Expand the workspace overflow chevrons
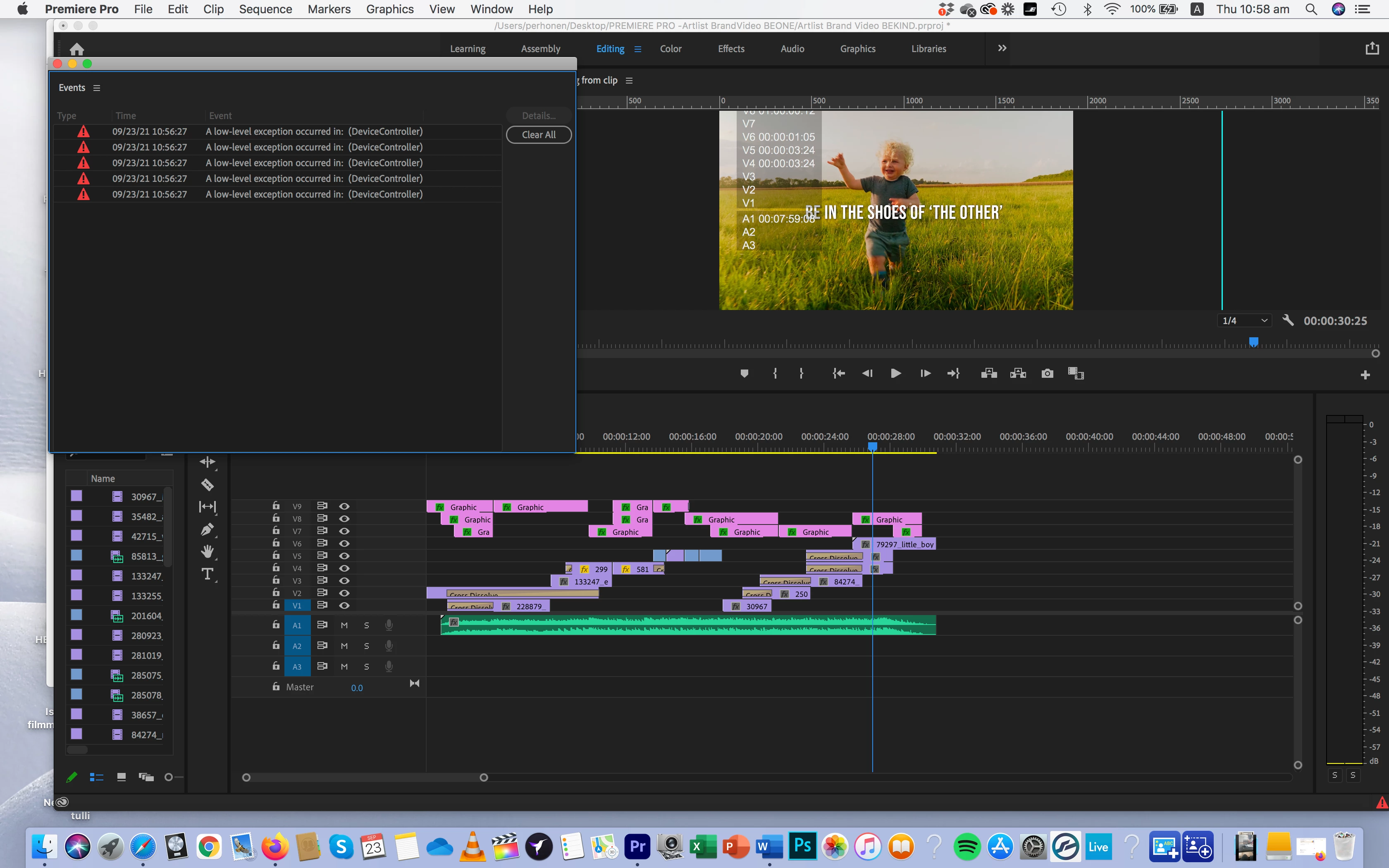 tap(1002, 48)
